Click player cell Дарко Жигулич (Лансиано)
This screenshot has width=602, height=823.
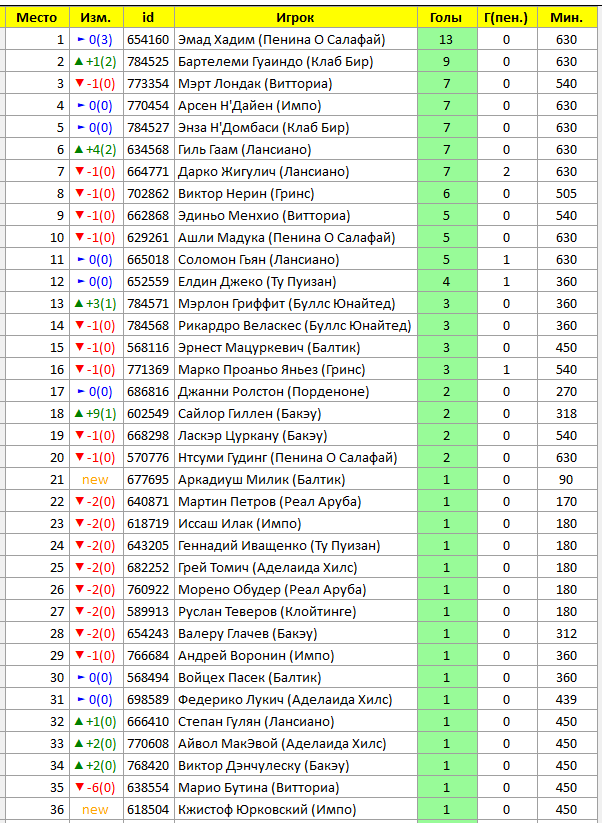tap(295, 172)
